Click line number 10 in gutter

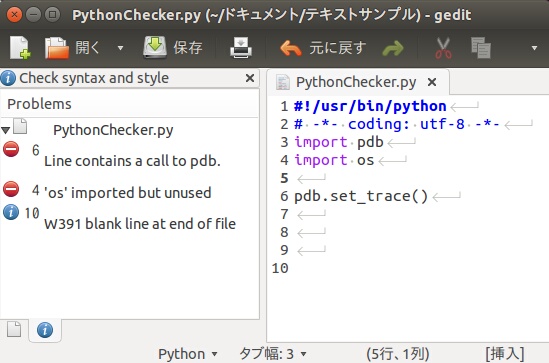point(280,268)
